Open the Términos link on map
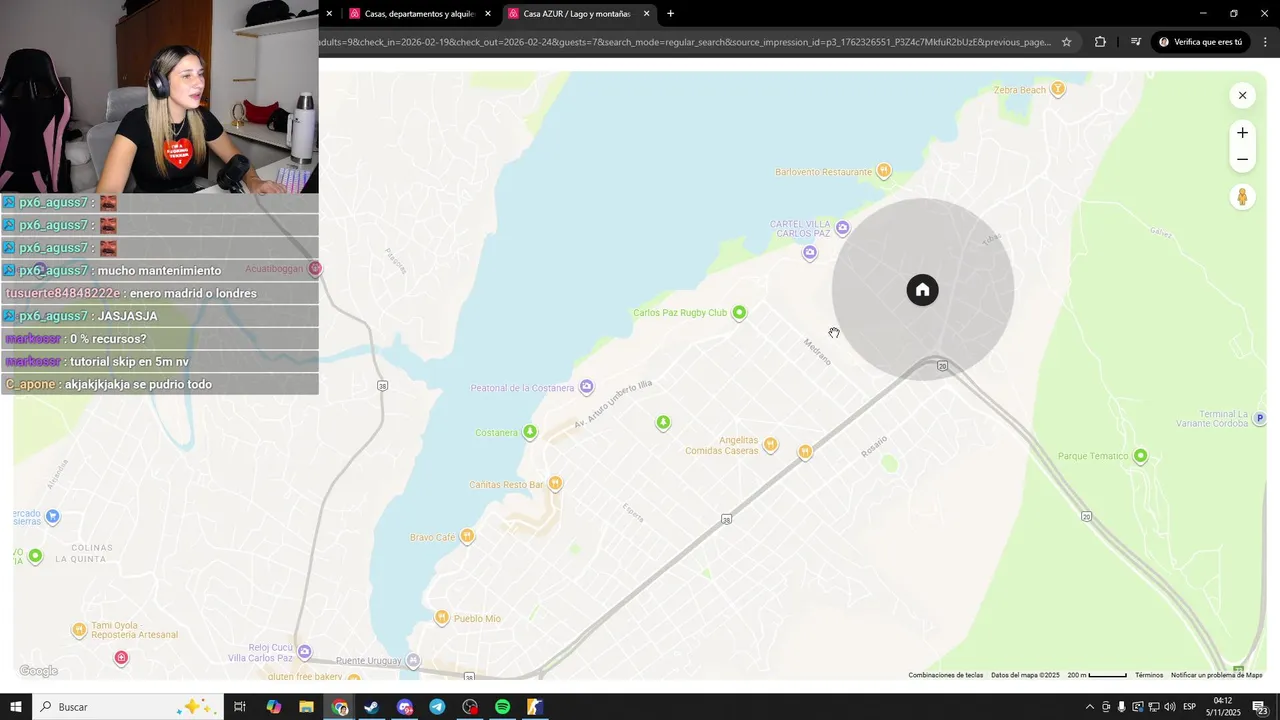This screenshot has height=720, width=1280. (1149, 675)
